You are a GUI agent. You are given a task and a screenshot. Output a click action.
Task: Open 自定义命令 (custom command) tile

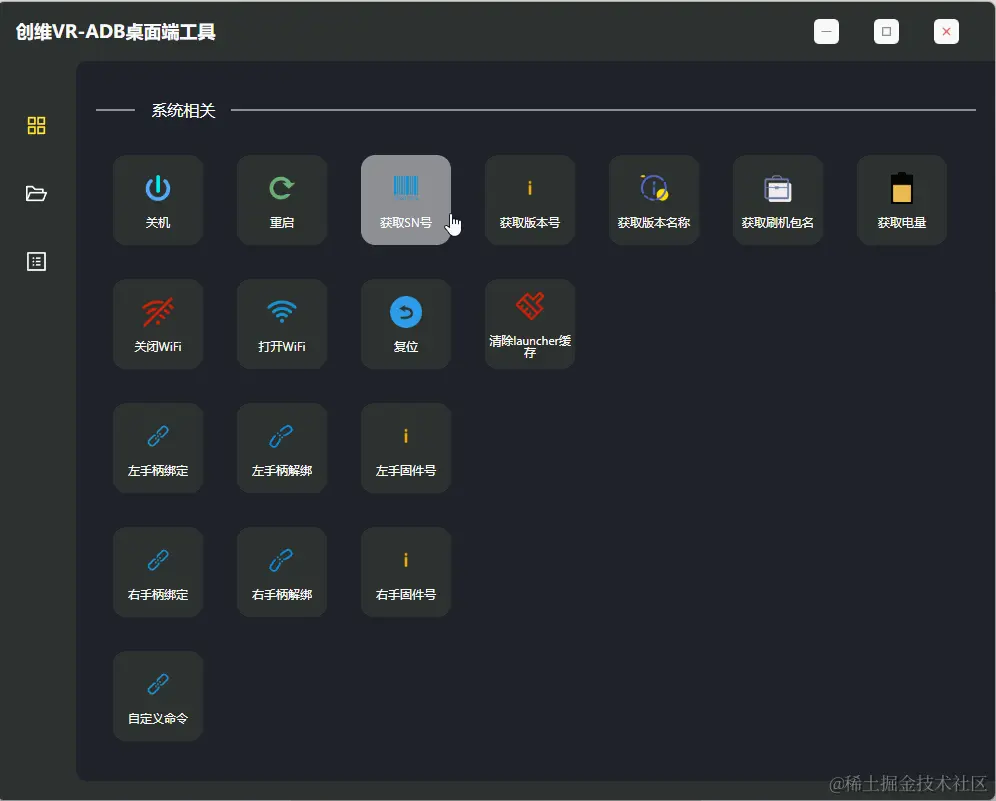[x=158, y=695]
